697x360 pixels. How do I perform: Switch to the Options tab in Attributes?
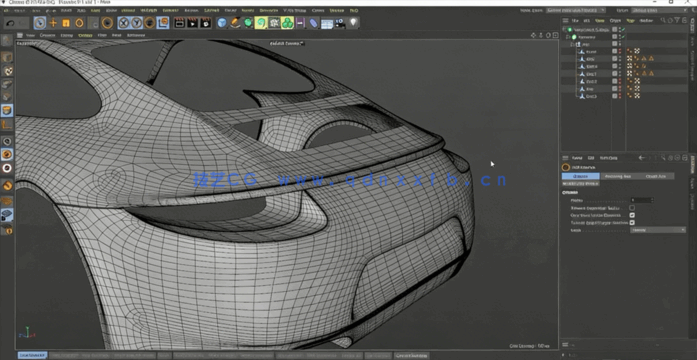click(581, 176)
